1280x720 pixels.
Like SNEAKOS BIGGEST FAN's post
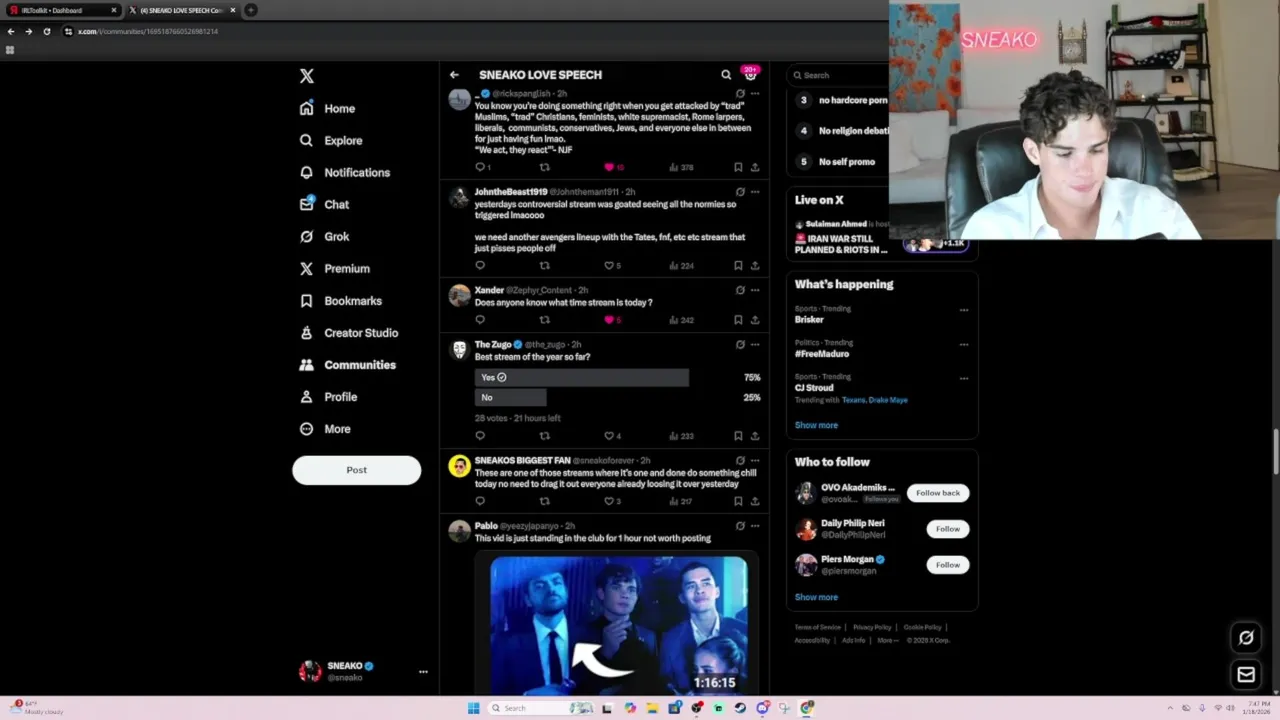609,501
